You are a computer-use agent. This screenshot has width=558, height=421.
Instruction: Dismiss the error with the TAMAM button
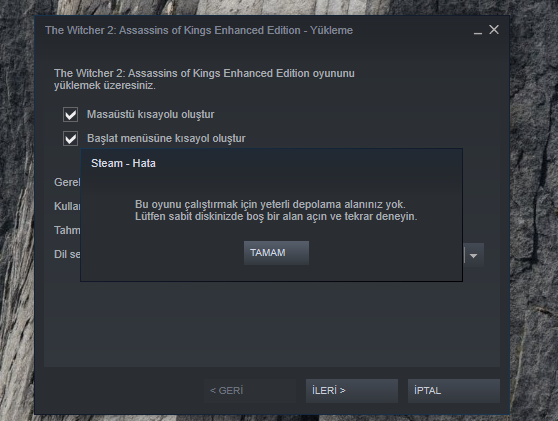[276, 253]
